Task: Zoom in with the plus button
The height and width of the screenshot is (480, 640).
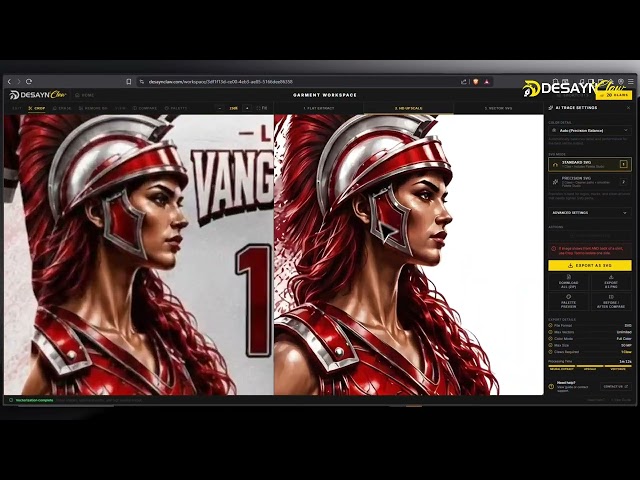Action: tap(247, 108)
